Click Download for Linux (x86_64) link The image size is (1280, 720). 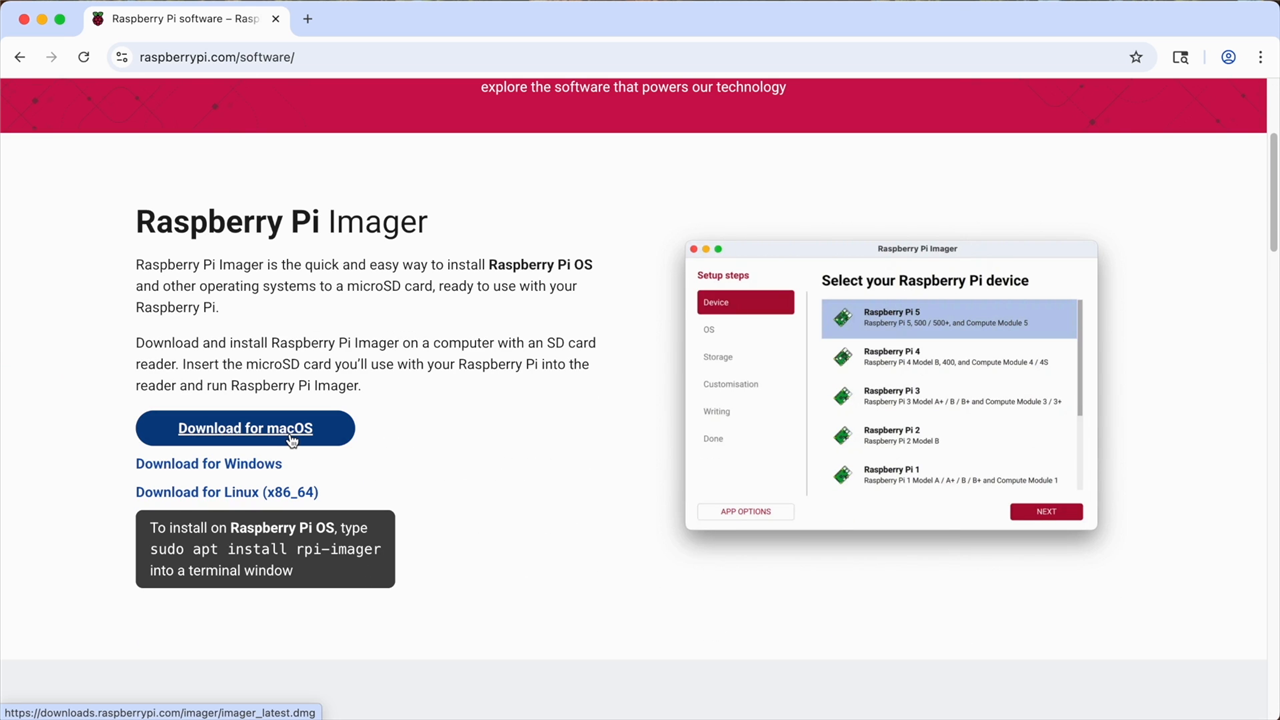point(227,492)
